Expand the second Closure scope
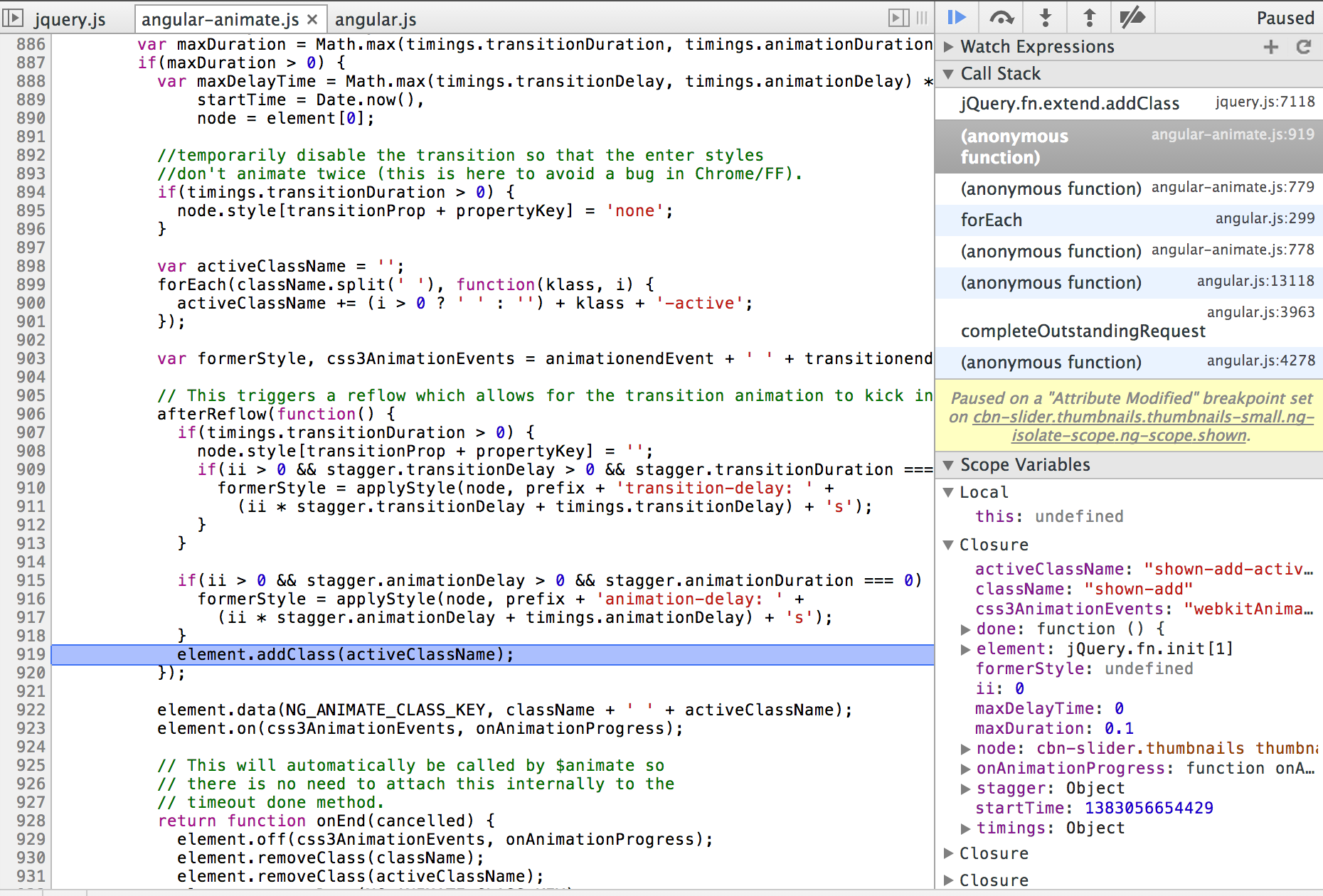Viewport: 1323px width, 896px height. pos(948,853)
